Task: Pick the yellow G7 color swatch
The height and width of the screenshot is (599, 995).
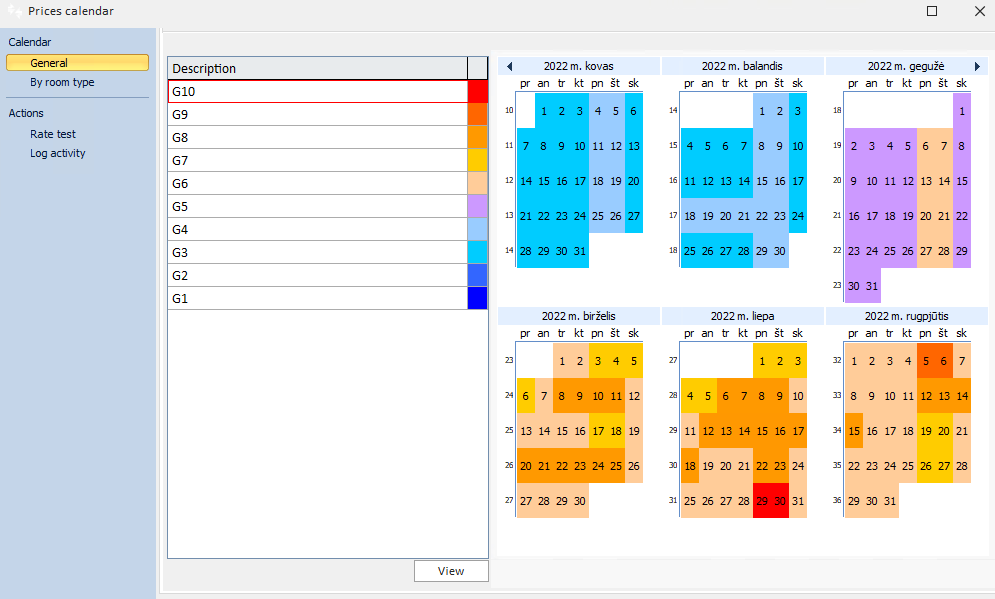Action: point(477,160)
